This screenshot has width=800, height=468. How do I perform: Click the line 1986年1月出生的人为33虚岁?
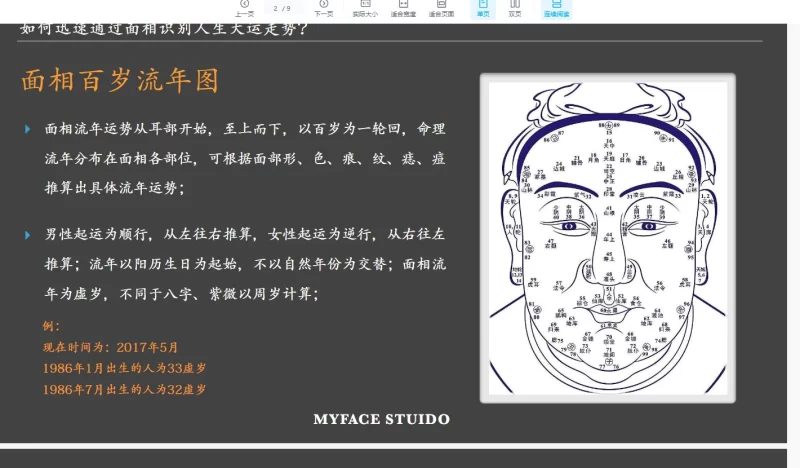(x=125, y=368)
